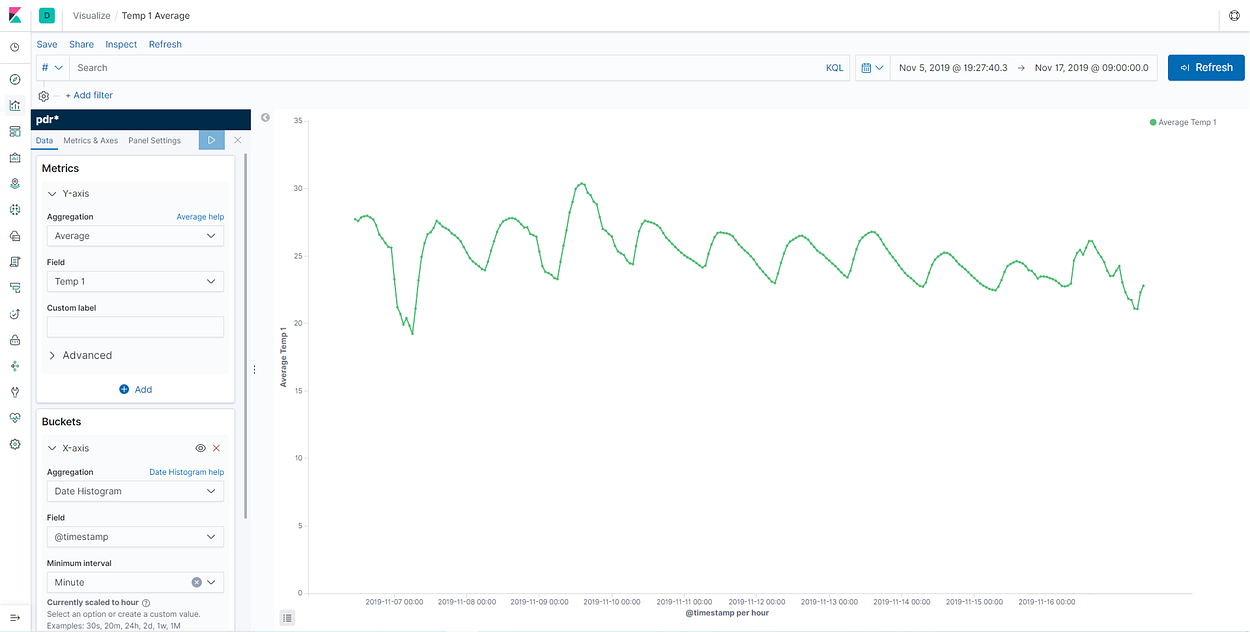Open filter options gear icon

pos(44,96)
